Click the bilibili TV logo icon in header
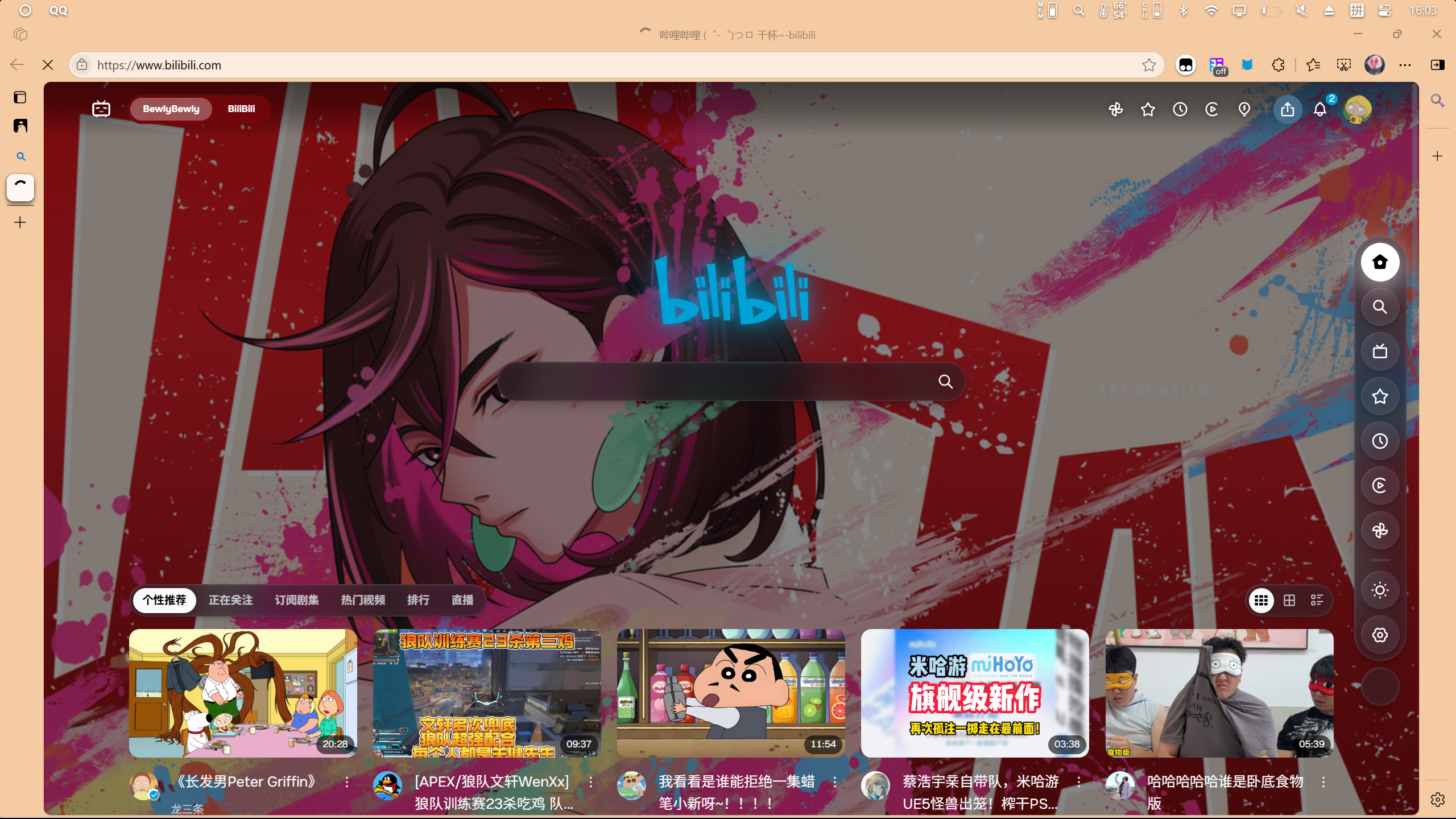Viewport: 1456px width, 819px height. (101, 109)
